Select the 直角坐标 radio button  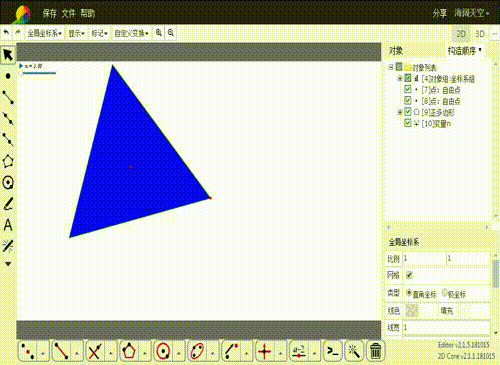click(409, 293)
